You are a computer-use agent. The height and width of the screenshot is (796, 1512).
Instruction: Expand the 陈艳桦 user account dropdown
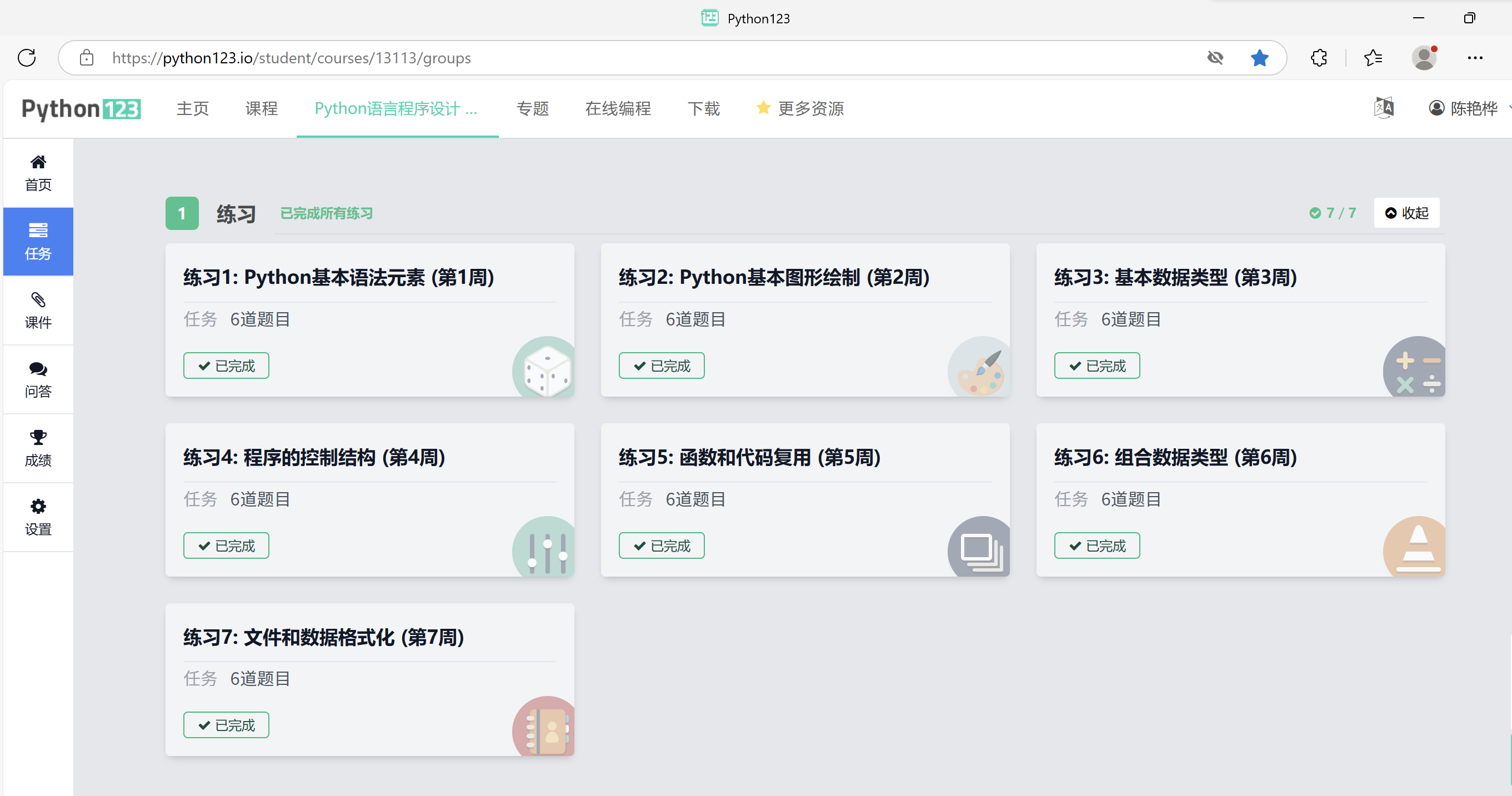click(1465, 108)
